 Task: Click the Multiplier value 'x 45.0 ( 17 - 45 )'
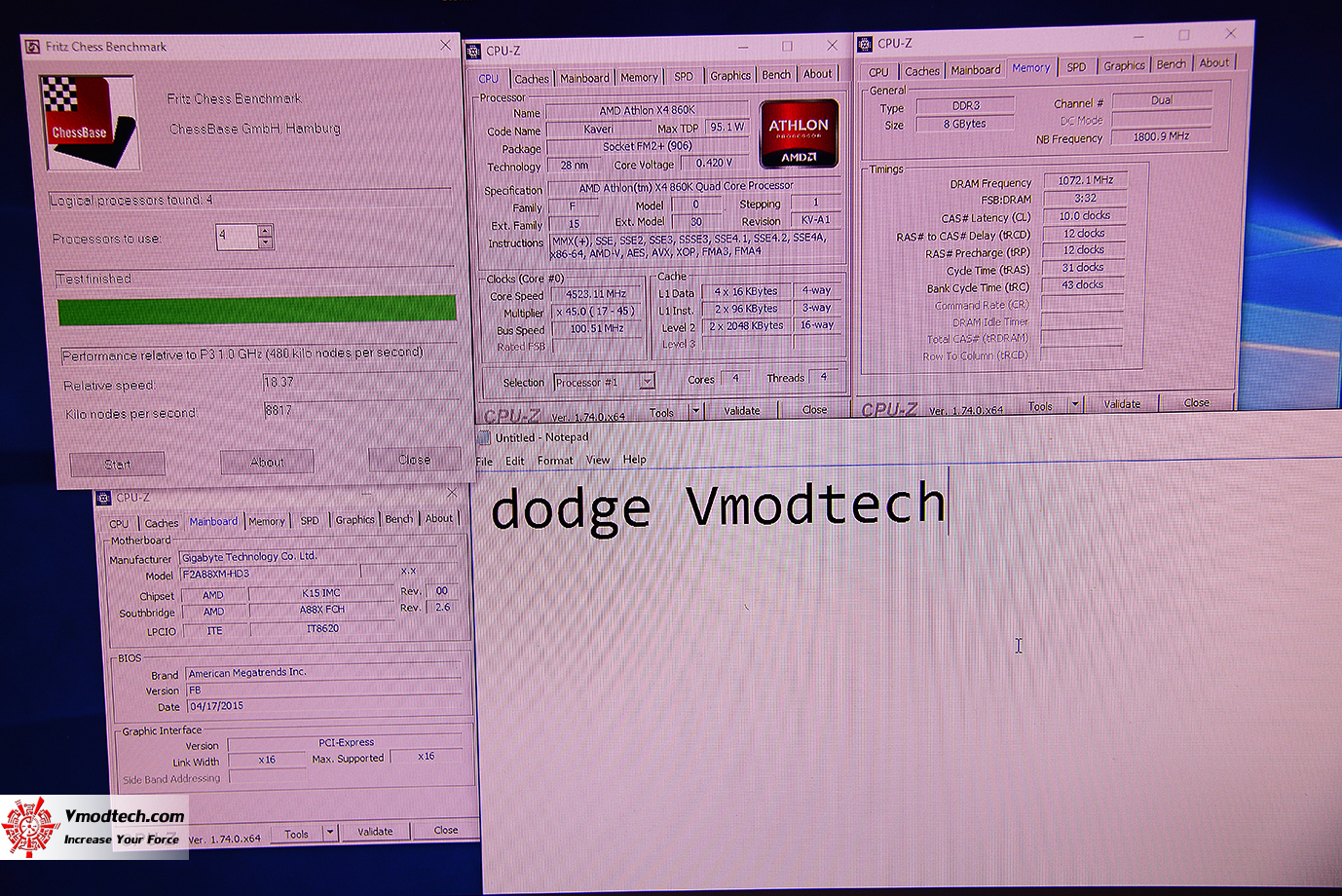596,312
